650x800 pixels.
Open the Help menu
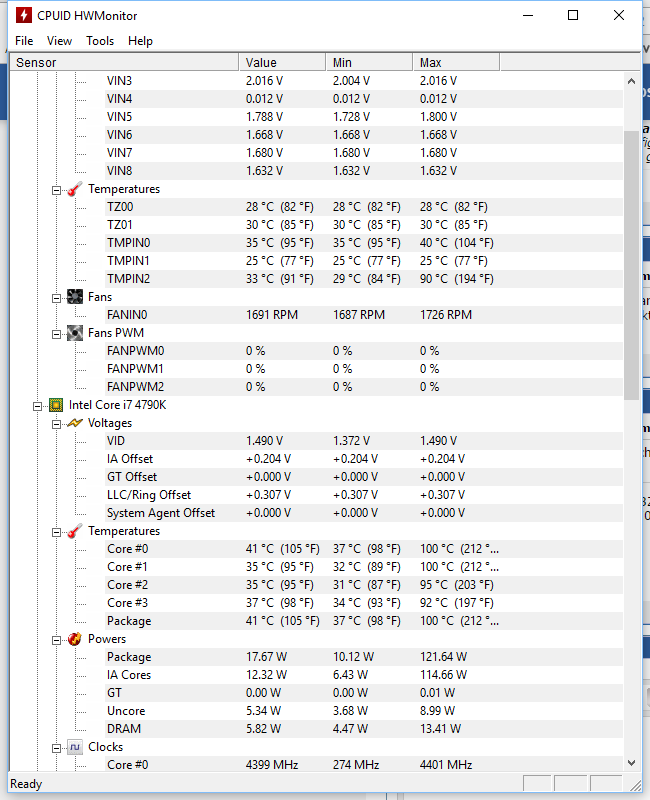coord(140,41)
